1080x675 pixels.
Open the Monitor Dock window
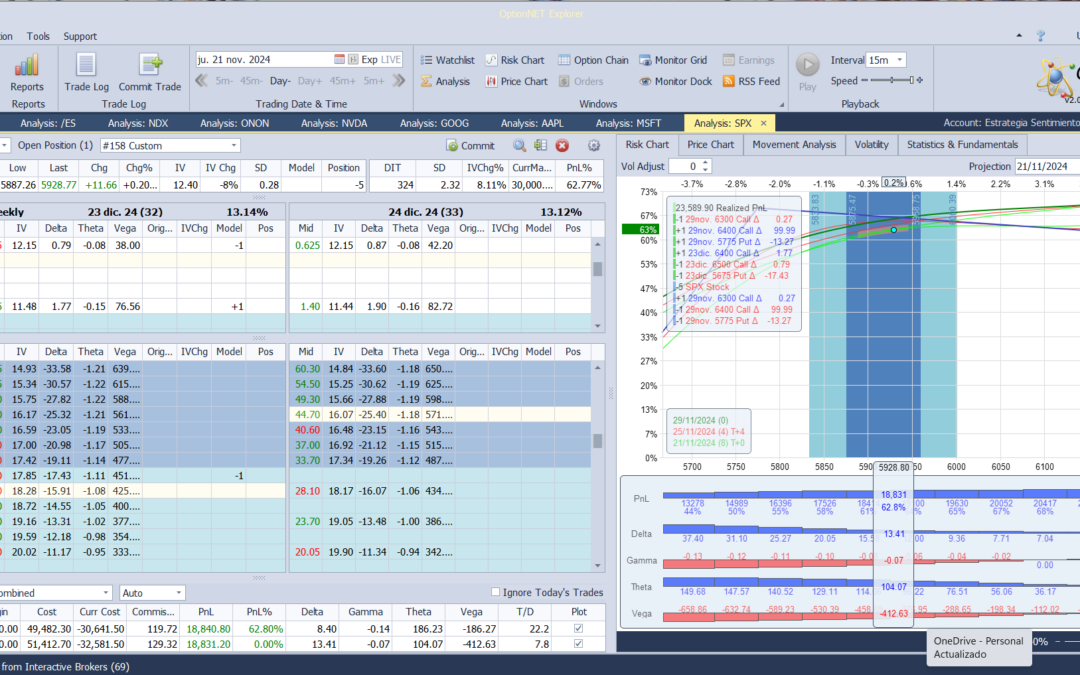(675, 81)
